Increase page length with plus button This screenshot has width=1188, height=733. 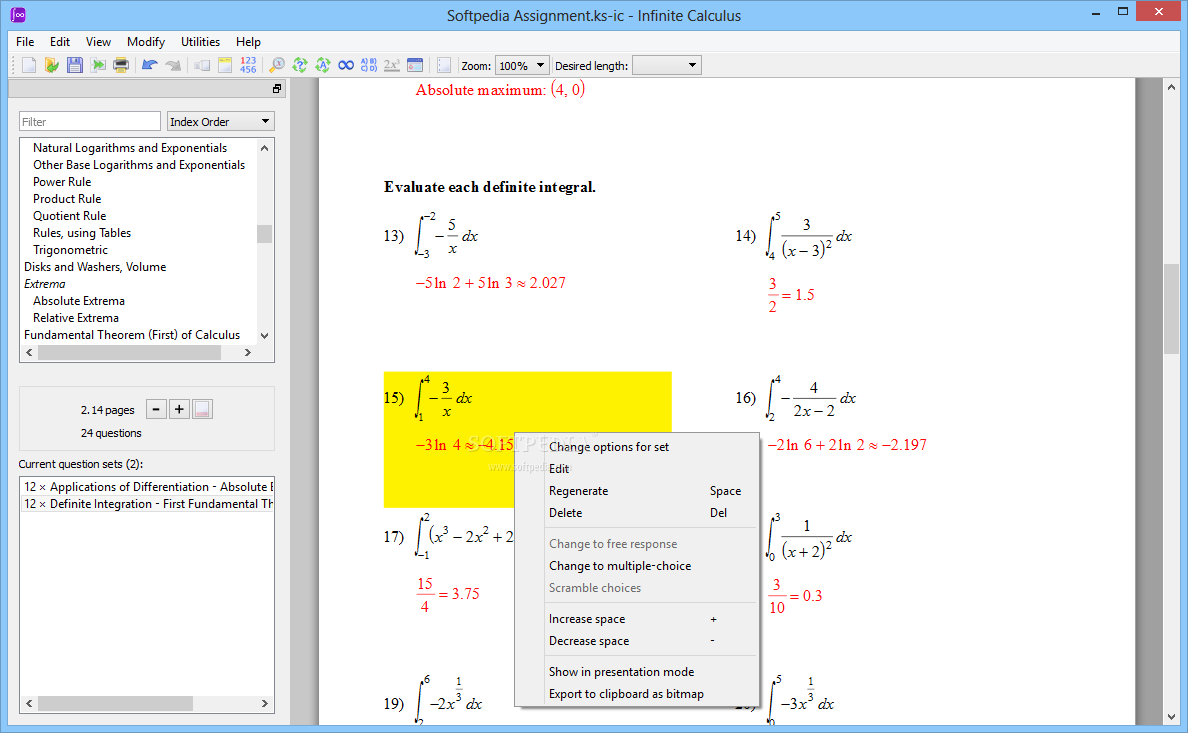pyautogui.click(x=179, y=409)
